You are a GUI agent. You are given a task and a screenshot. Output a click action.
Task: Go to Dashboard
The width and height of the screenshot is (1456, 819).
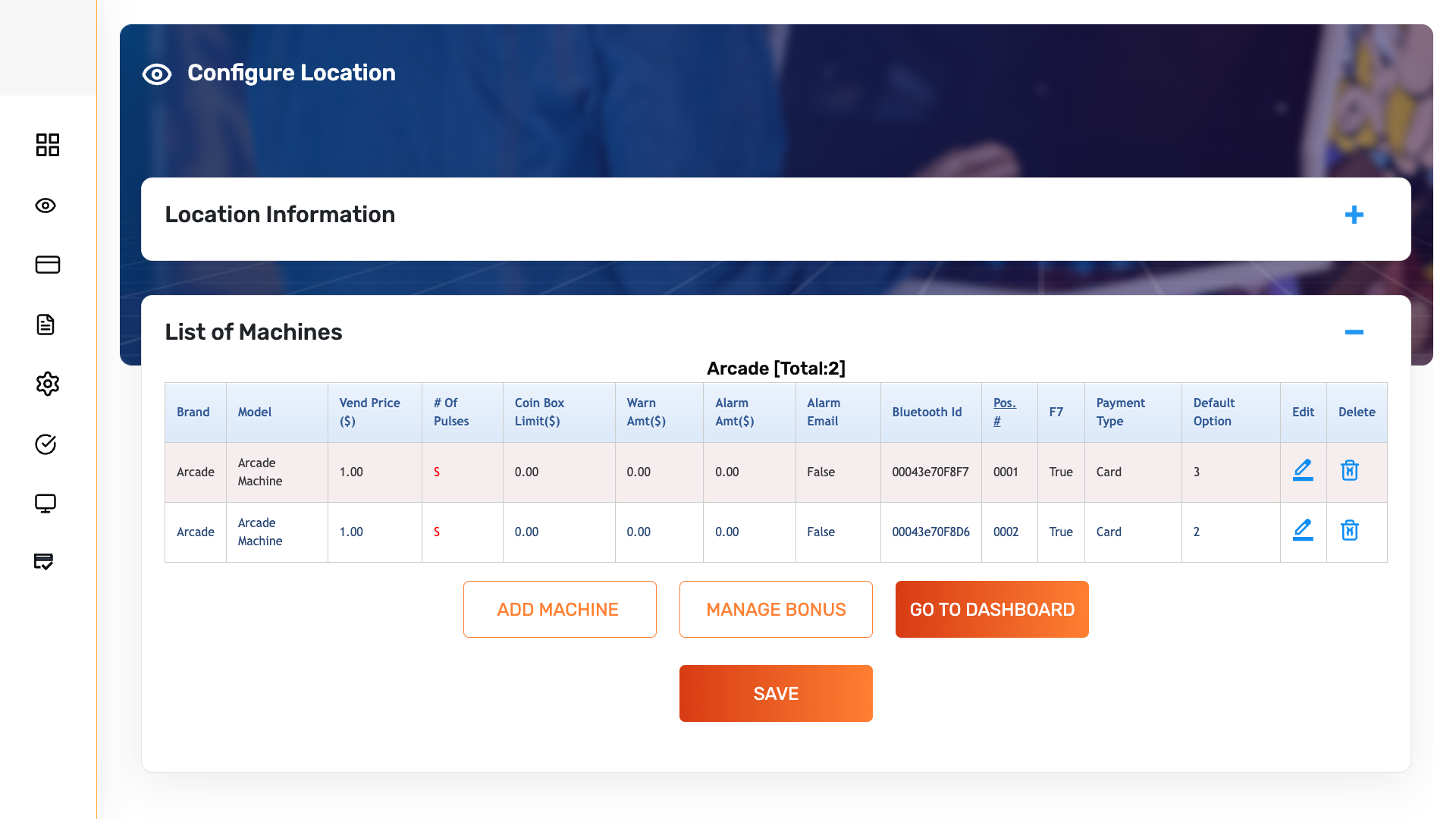992,610
